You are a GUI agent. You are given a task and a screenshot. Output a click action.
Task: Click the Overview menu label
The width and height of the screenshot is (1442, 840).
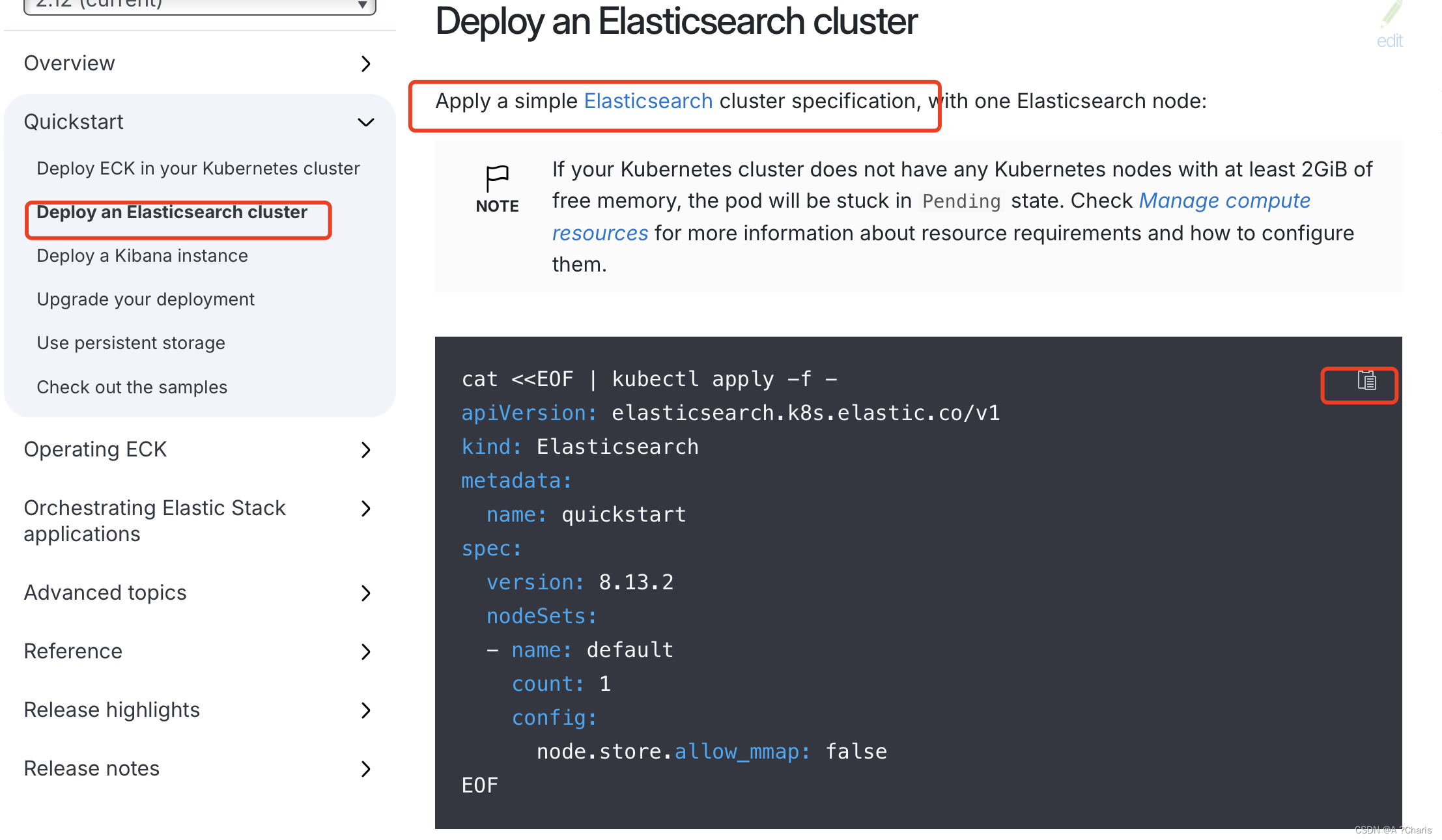(69, 63)
